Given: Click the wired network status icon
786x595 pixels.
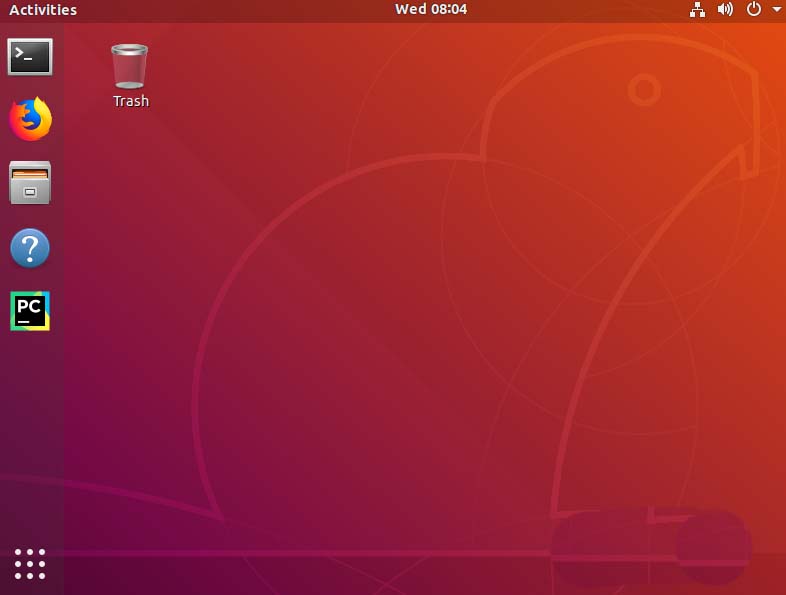Looking at the screenshot, I should [697, 10].
